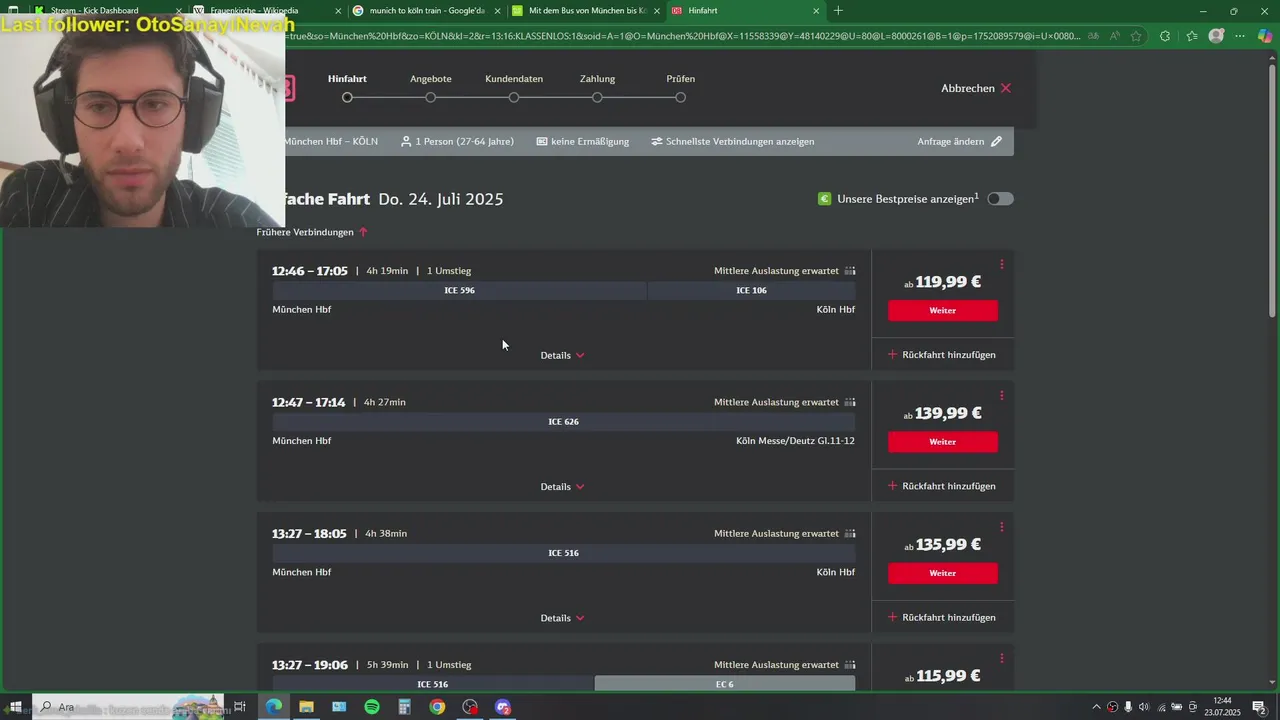Click occupancy icon on the 12:47 connection
The height and width of the screenshot is (720, 1280).
tap(850, 402)
